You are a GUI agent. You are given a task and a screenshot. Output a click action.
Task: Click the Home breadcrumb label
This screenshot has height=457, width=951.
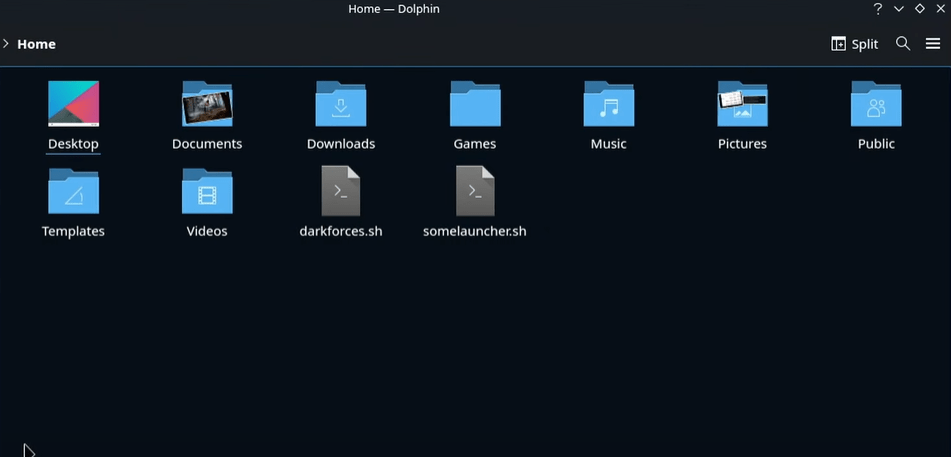pyautogui.click(x=36, y=44)
